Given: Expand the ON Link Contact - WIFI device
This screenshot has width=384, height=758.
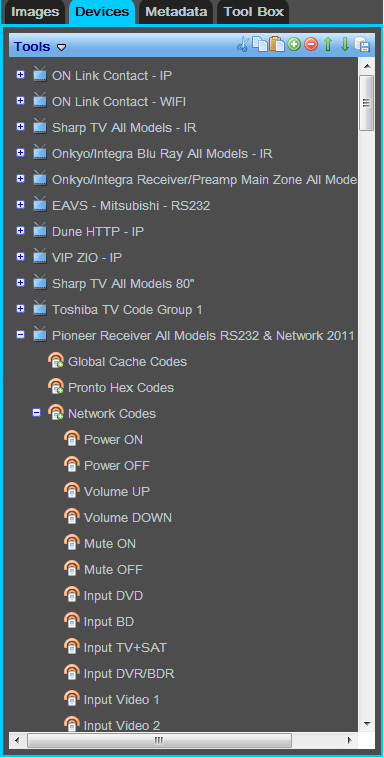Looking at the screenshot, I should (x=20, y=101).
